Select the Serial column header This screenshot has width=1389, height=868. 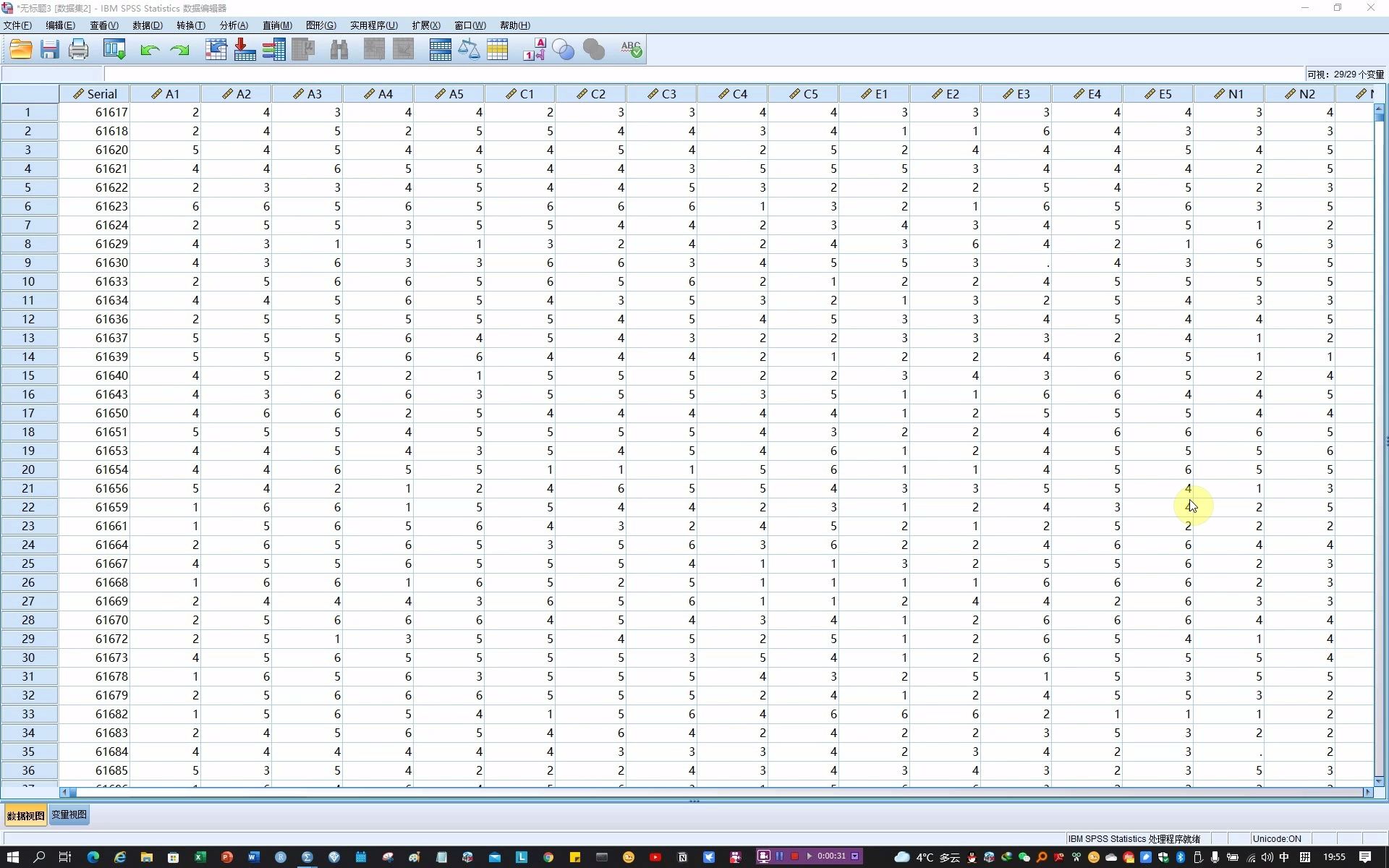pos(95,94)
